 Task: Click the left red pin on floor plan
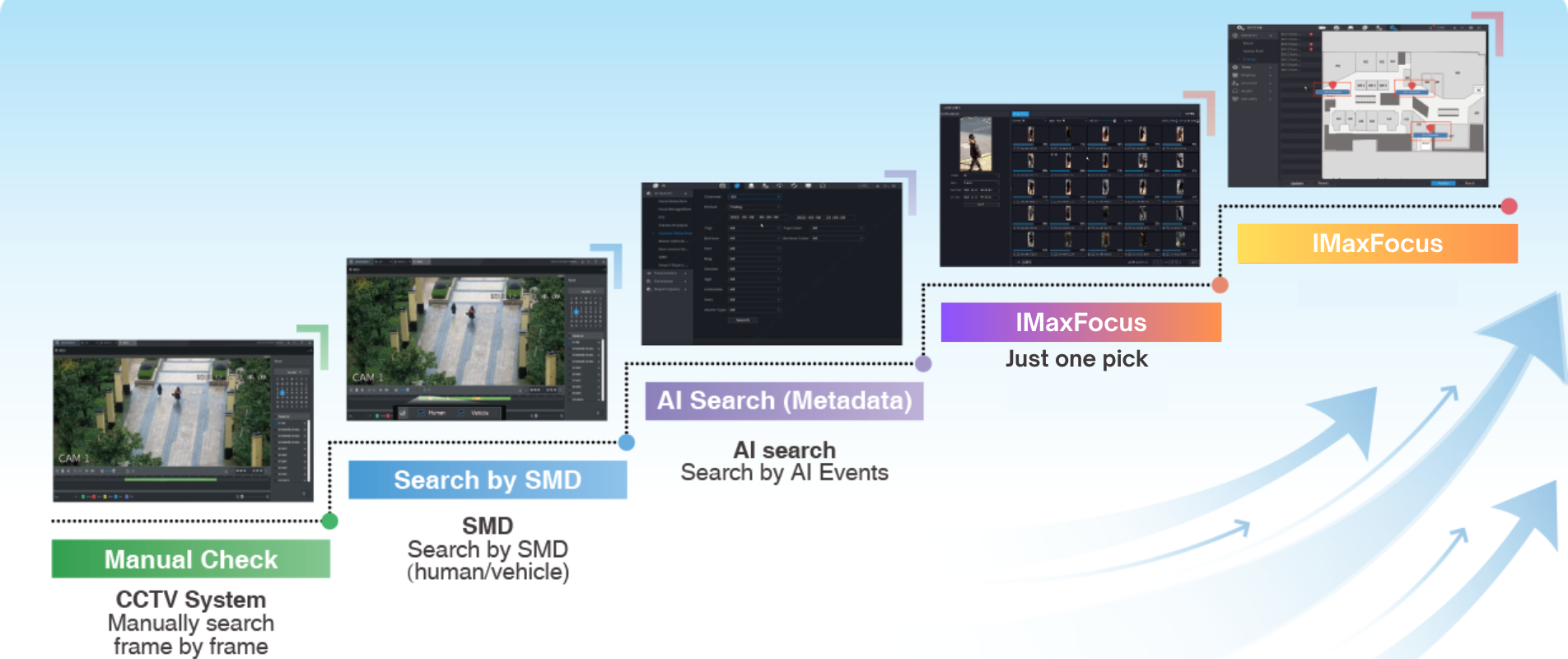tap(1332, 85)
